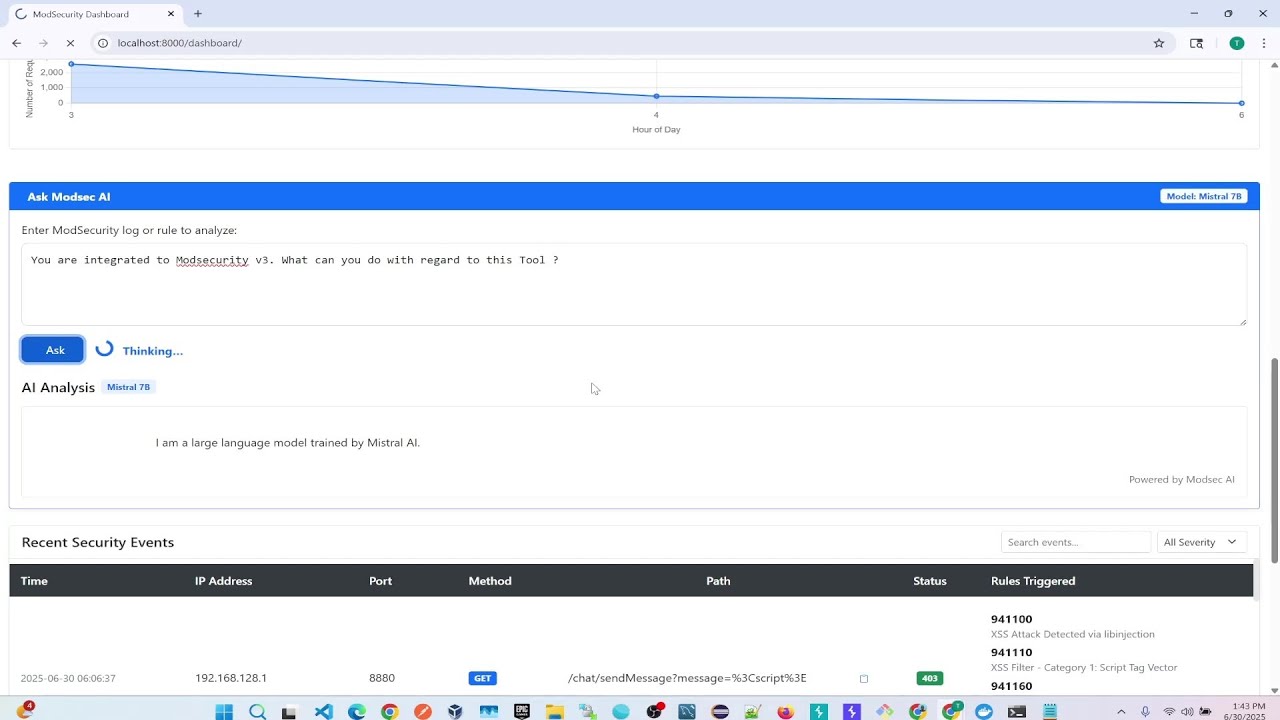Click the Rules Triggered column header
Image resolution: width=1280 pixels, height=720 pixels.
tap(1033, 581)
